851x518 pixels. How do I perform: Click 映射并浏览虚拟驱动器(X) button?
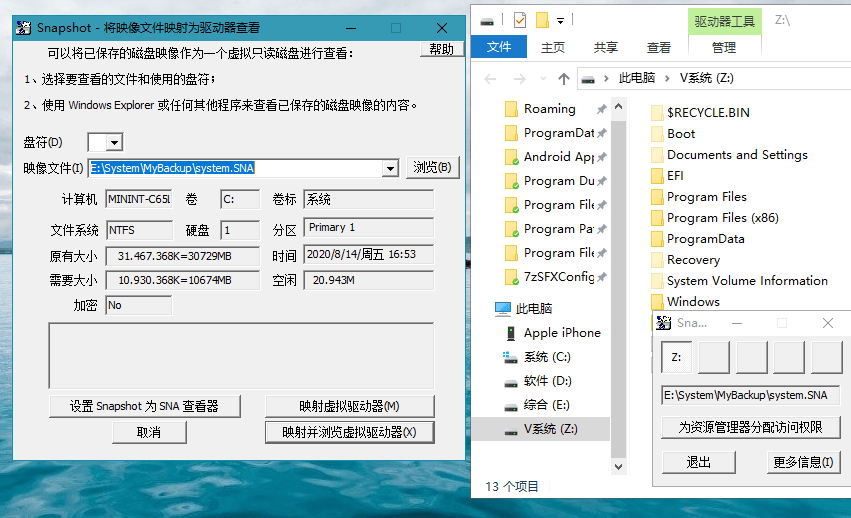point(349,432)
